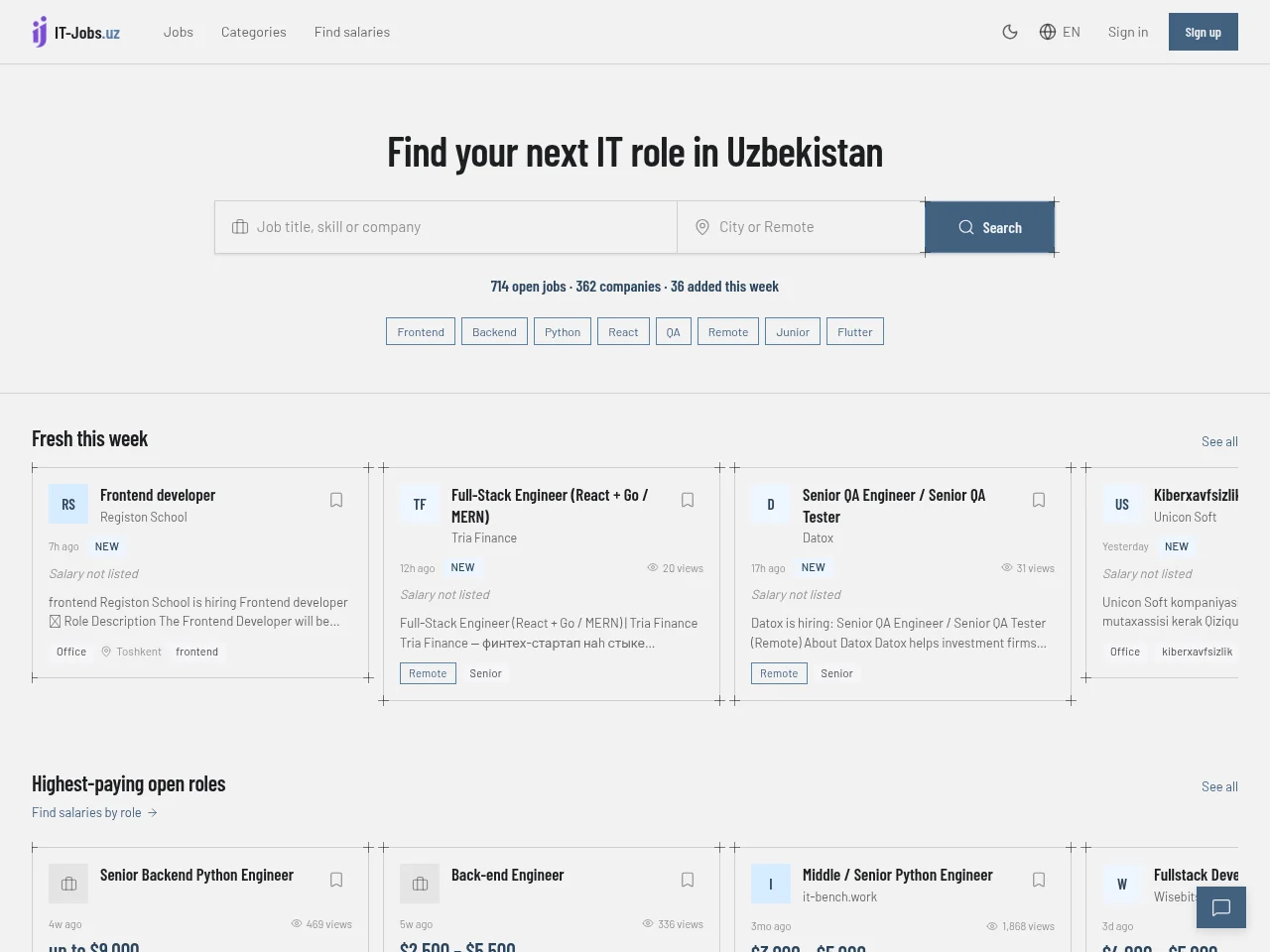Click the D Datox company avatar
Viewport: 1270px width, 952px height.
pos(771,504)
